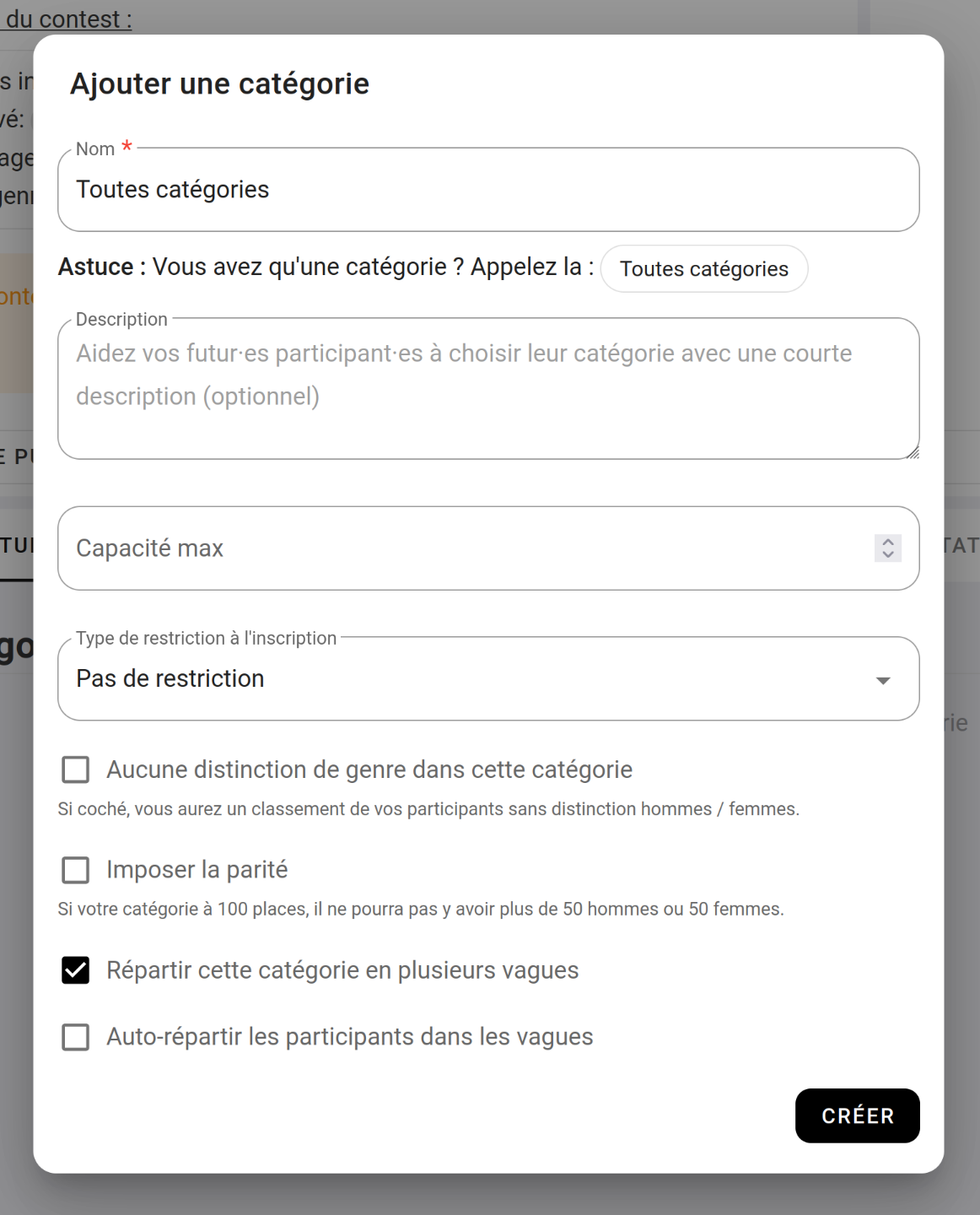Click into the Description text area

(487, 388)
